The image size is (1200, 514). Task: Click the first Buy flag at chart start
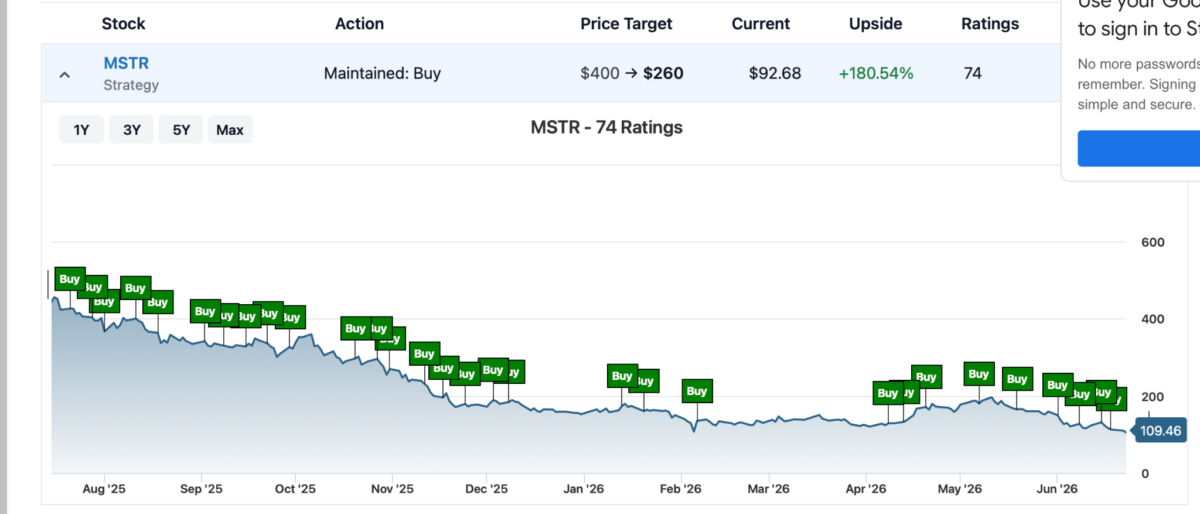coord(69,279)
